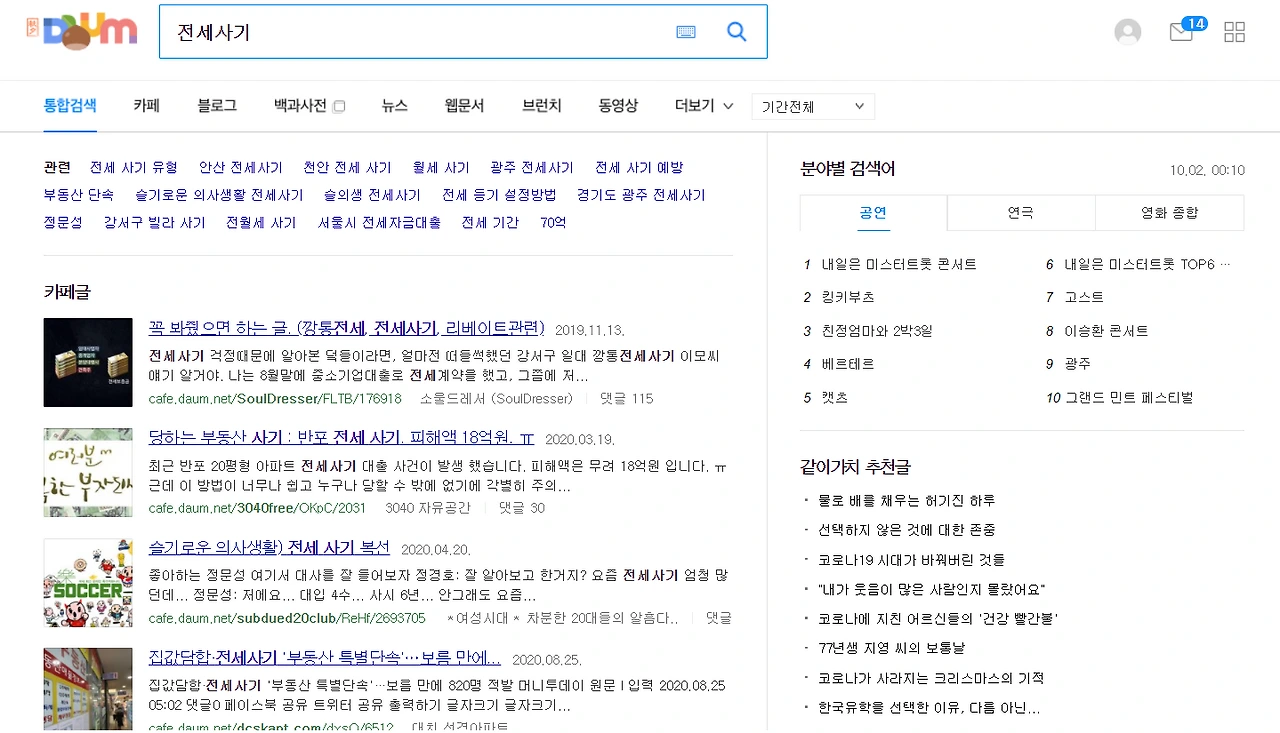Open the 전세 사기 예방 related search
The width and height of the screenshot is (1280, 733).
[640, 167]
